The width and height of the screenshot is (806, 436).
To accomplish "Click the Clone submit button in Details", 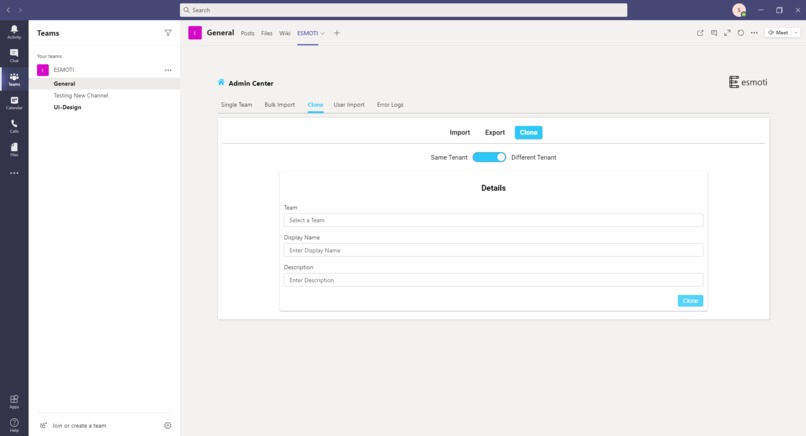I will (x=690, y=301).
